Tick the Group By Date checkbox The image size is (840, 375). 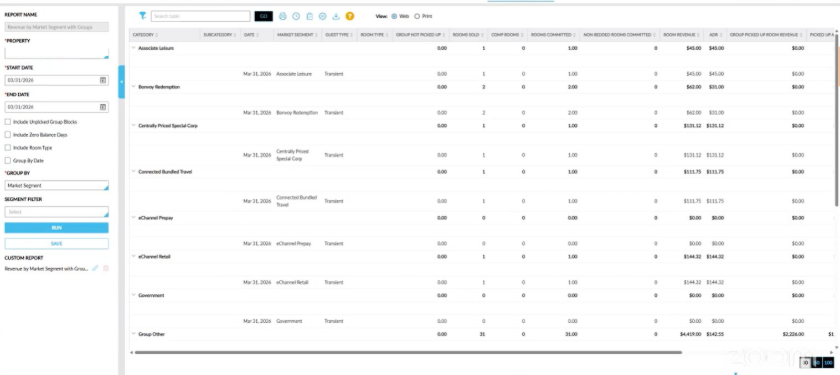pos(8,161)
